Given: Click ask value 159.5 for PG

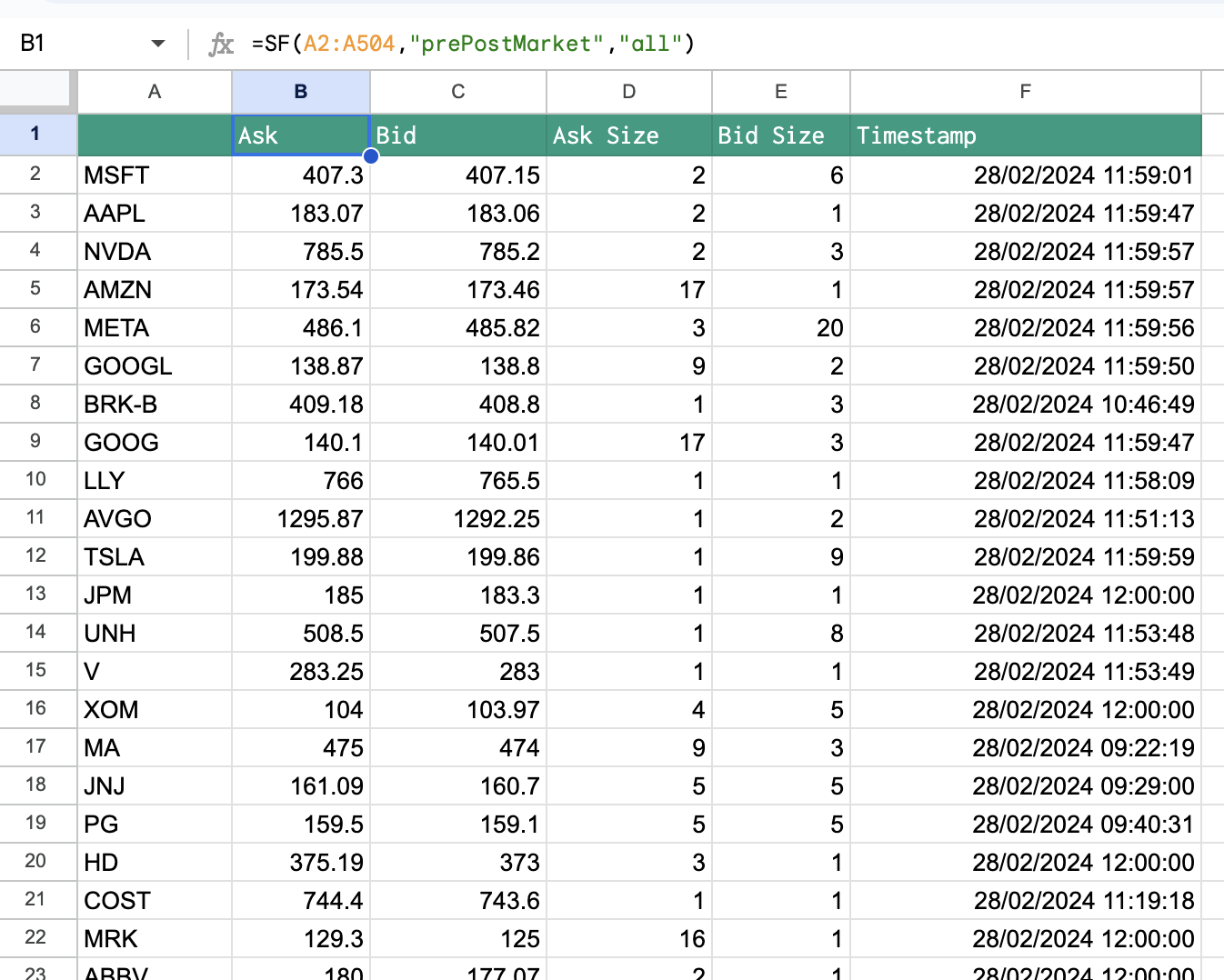Looking at the screenshot, I should pos(301,824).
